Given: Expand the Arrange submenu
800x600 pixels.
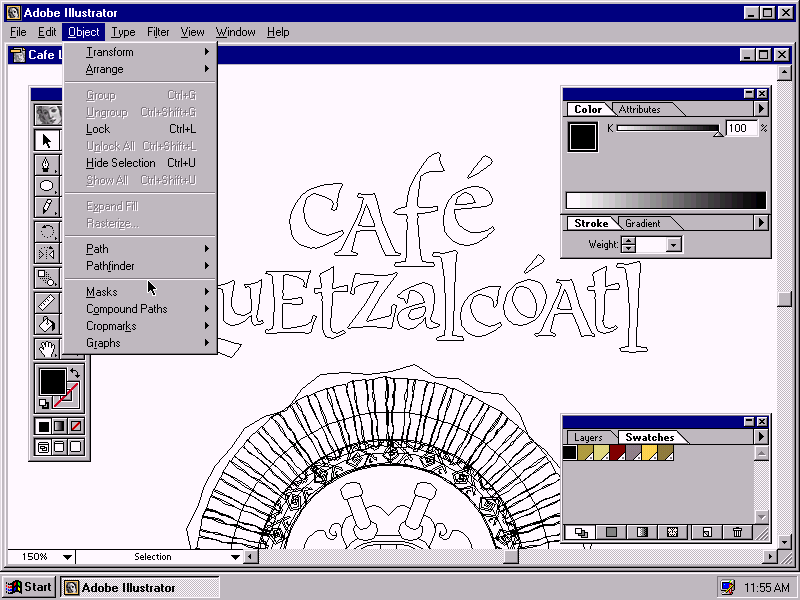Looking at the screenshot, I should point(141,69).
